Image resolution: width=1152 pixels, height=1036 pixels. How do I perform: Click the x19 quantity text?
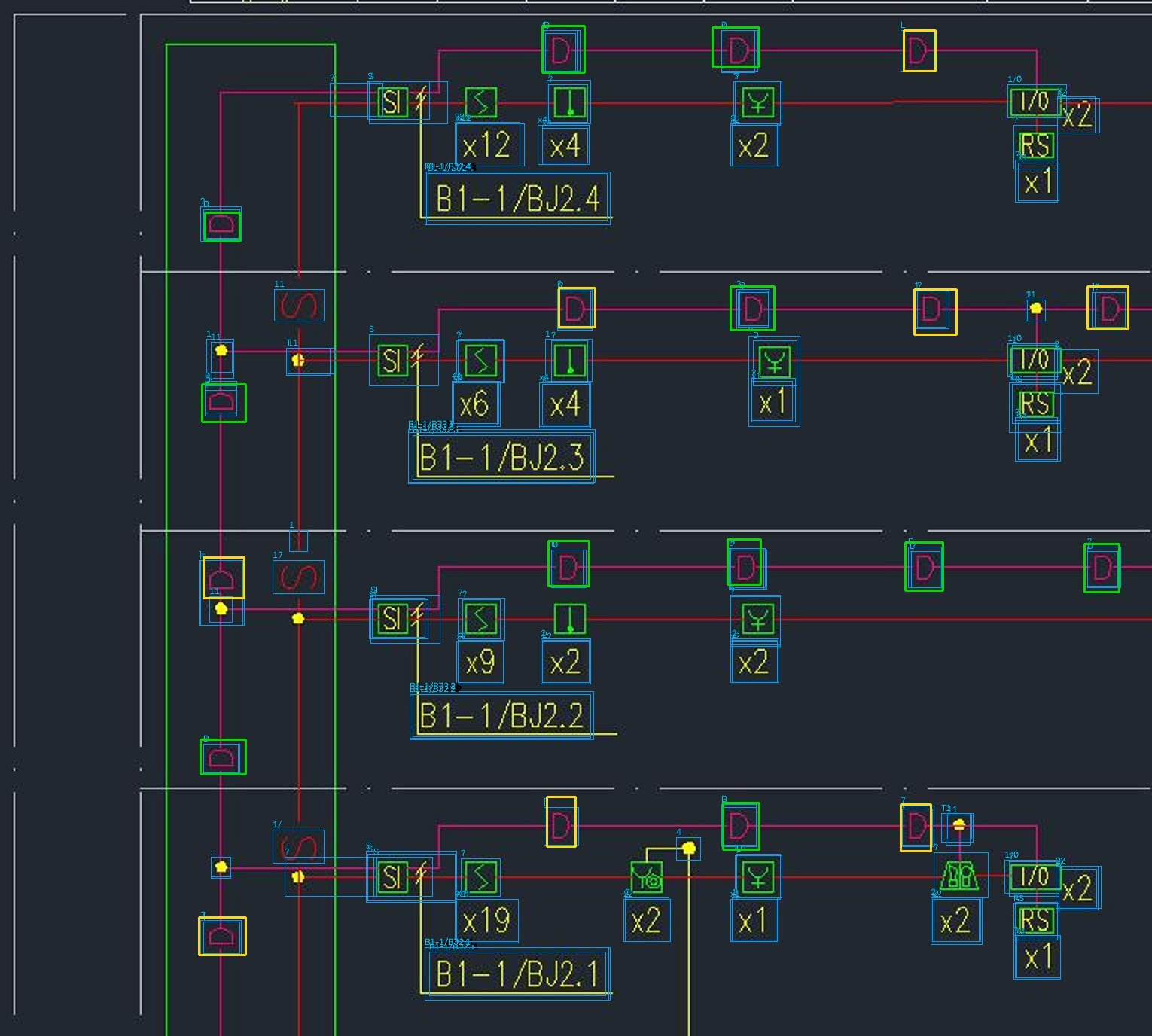pos(487,920)
